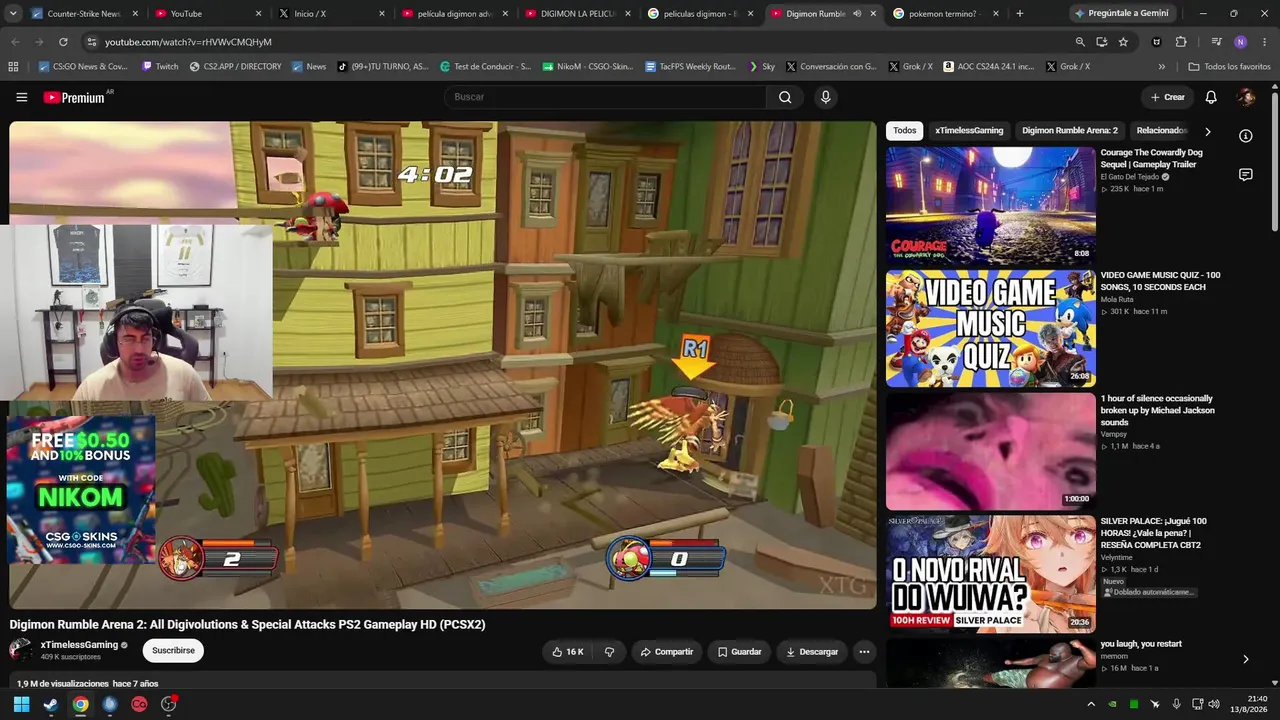Open a new browser tab
Screen dimensions: 1280x720
coord(1020,14)
